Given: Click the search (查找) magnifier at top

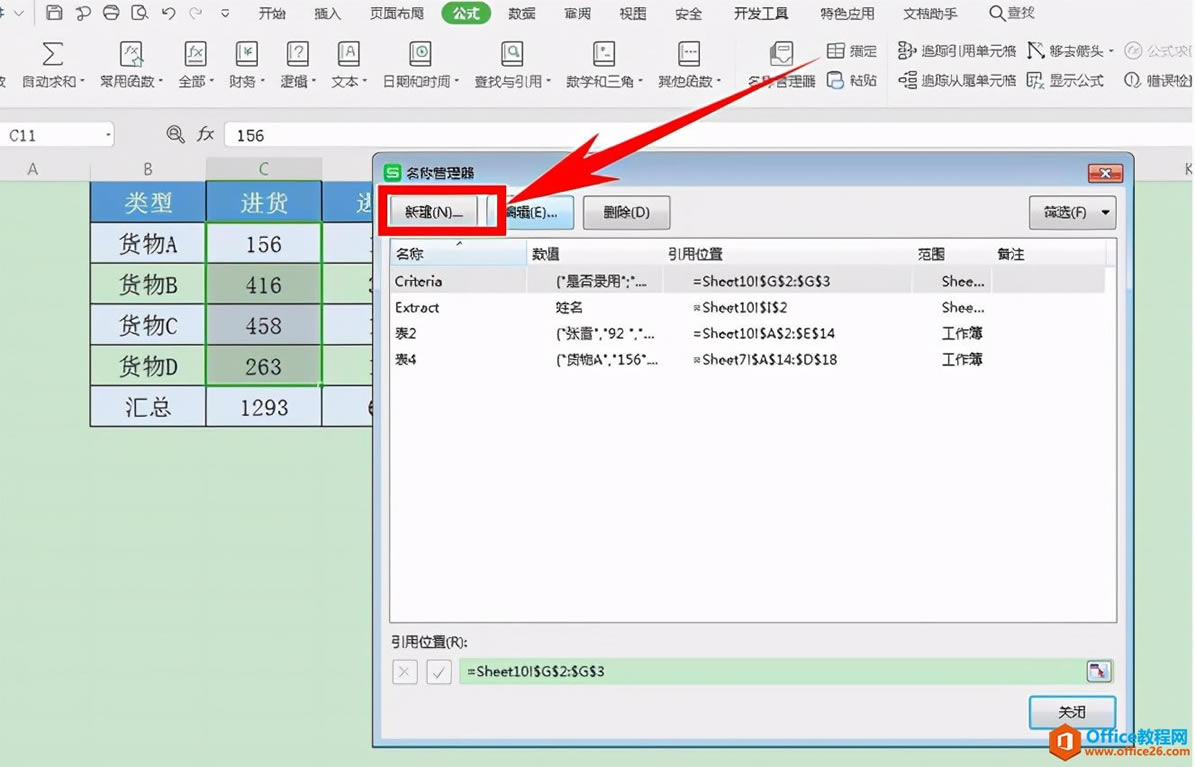Looking at the screenshot, I should point(996,13).
